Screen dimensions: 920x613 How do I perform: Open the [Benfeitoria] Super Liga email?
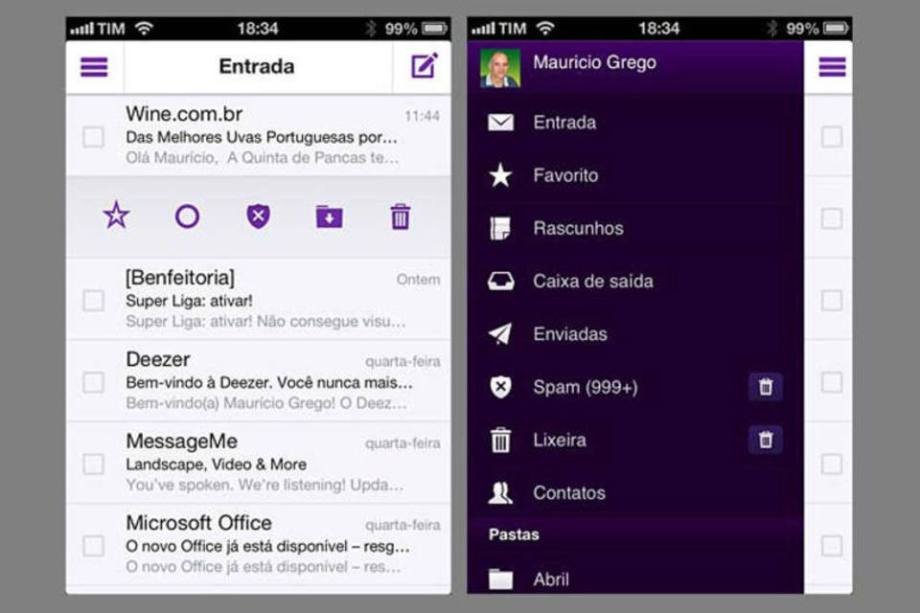[x=270, y=300]
